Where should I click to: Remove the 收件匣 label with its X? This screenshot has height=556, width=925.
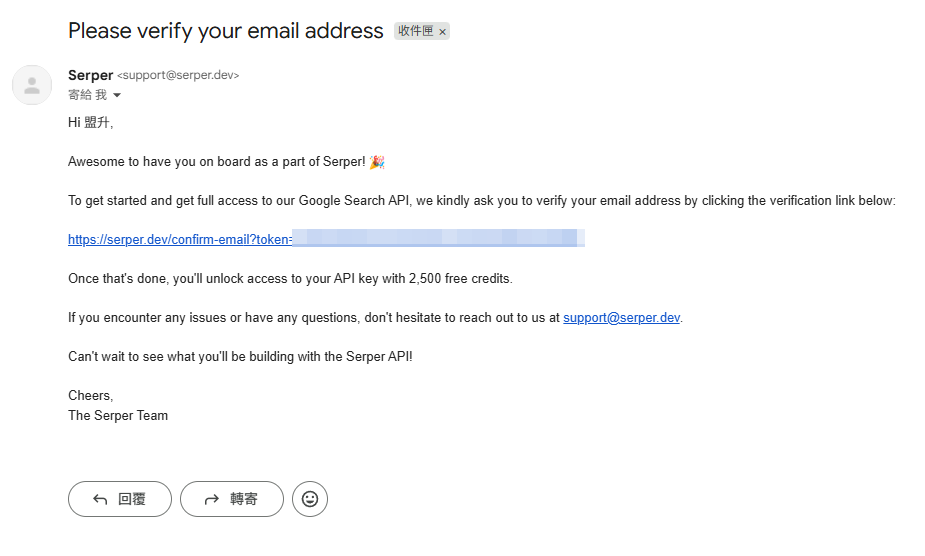coord(442,32)
